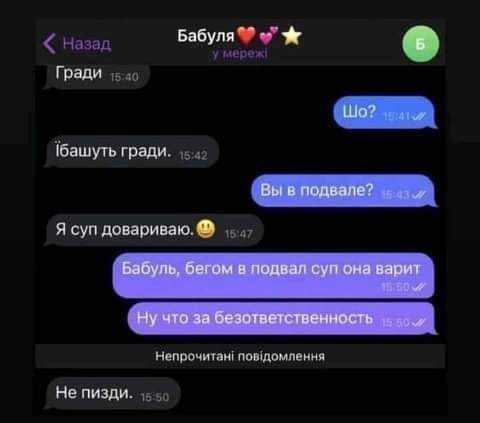Select the Бабуль, бегом в подвал message
The width and height of the screenshot is (480, 423).
point(274,275)
